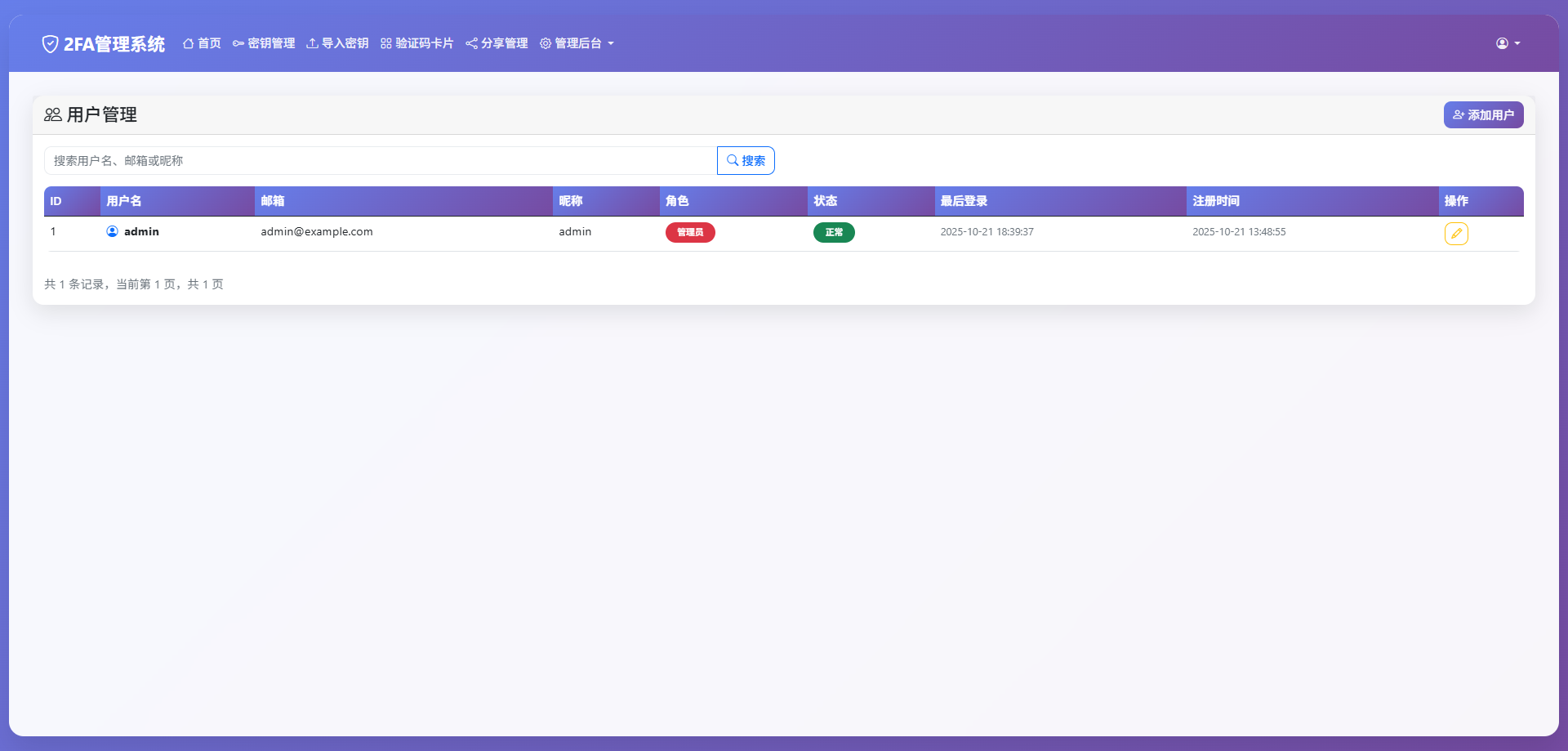Click the users icon next to 用户管理
This screenshot has height=751, width=1568.
click(52, 114)
